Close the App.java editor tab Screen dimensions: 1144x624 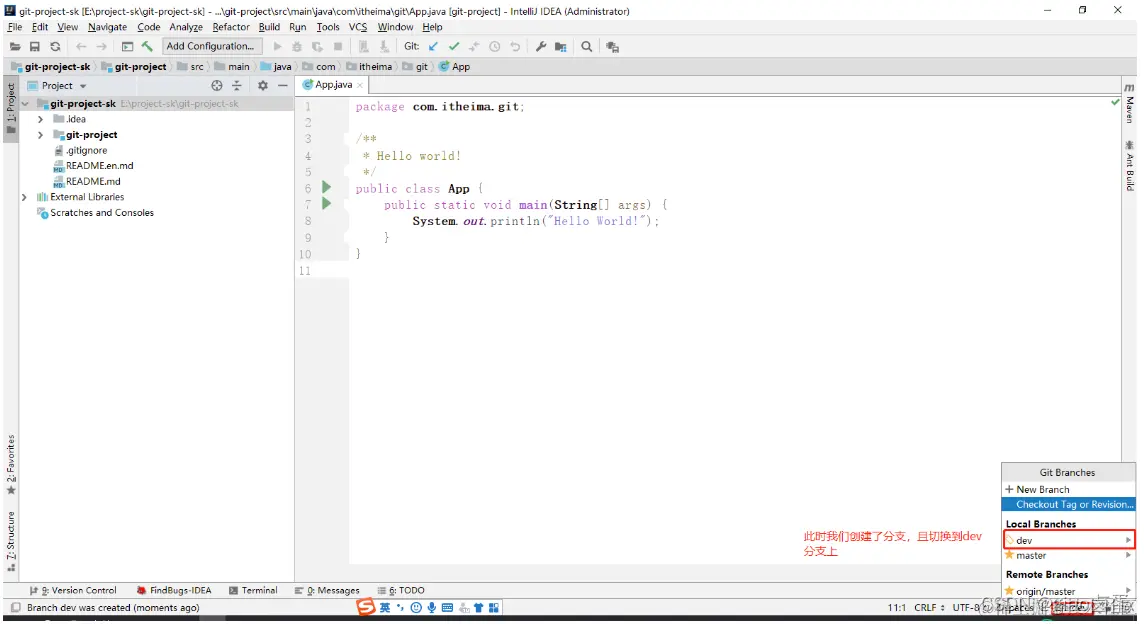point(360,85)
